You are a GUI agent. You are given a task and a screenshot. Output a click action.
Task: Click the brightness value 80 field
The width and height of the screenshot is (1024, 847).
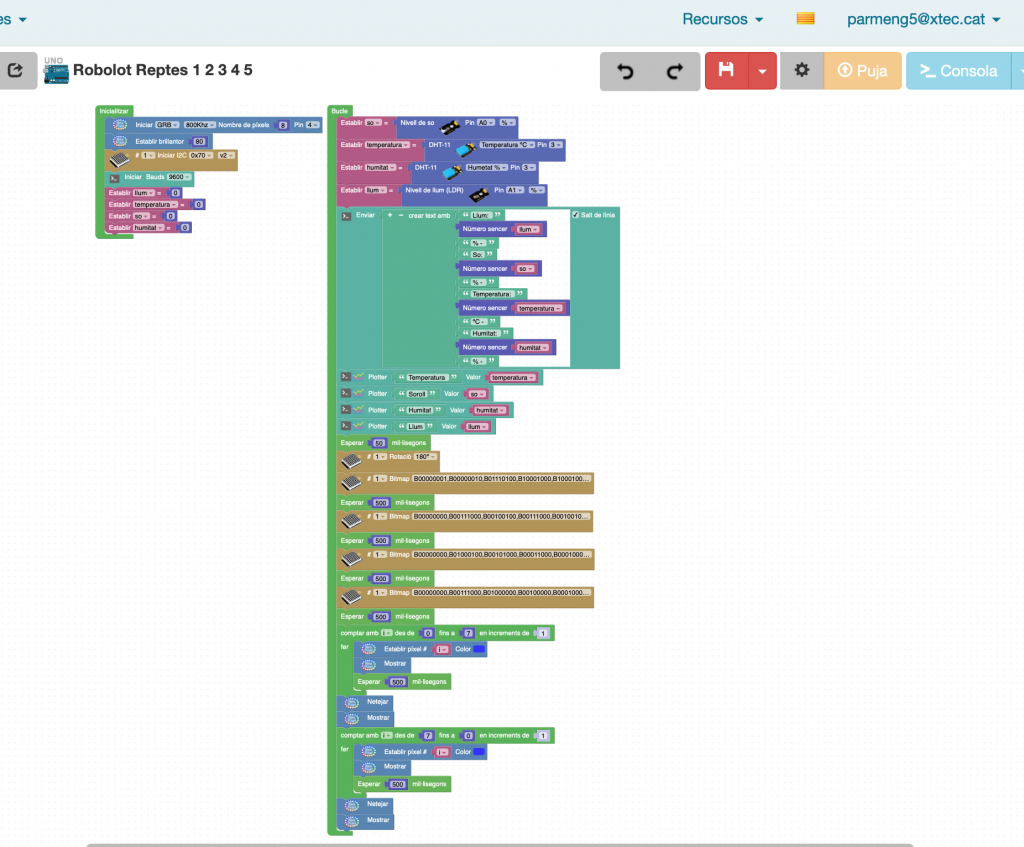199,141
